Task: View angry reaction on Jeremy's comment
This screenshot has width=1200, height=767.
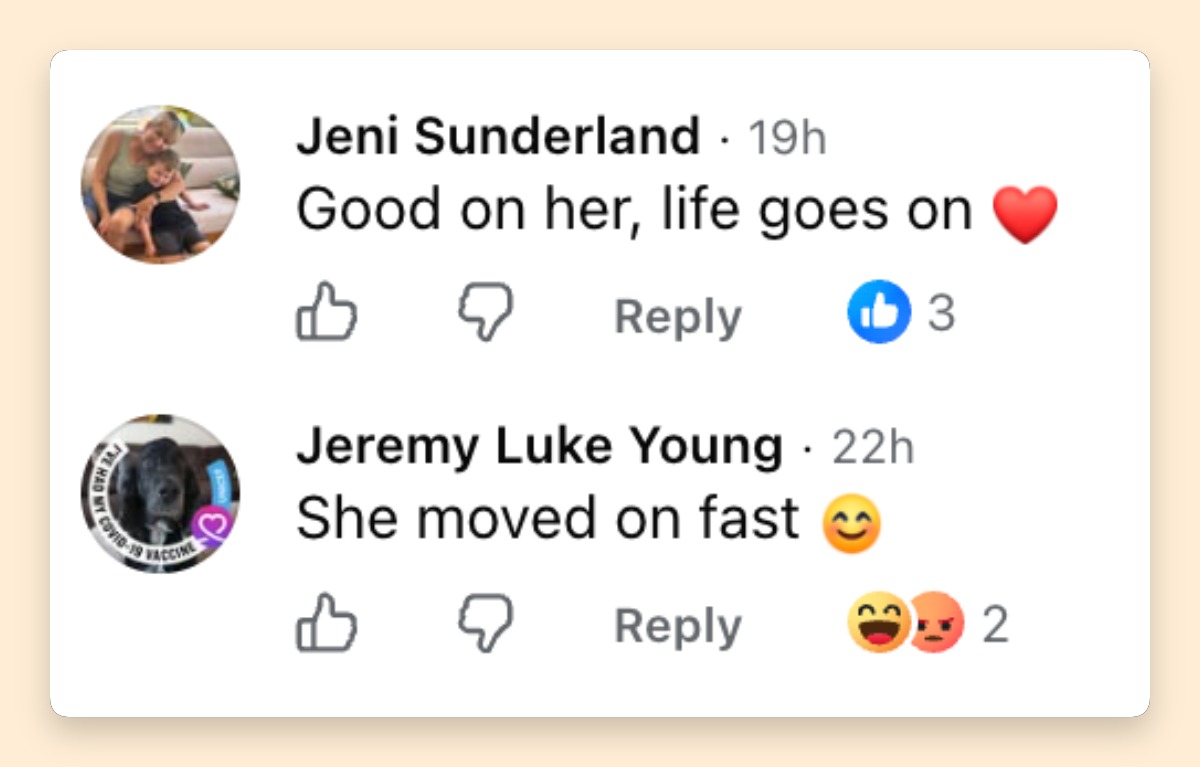Action: pyautogui.click(x=937, y=622)
